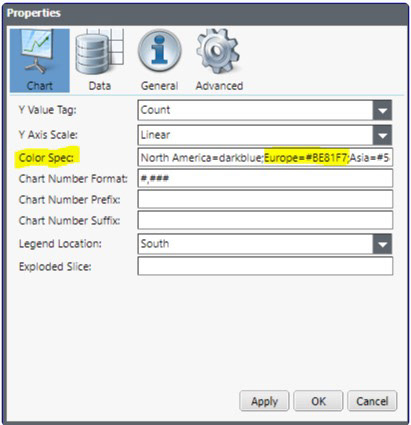Expand the Y Axis Scale dropdown arrow

[382, 135]
